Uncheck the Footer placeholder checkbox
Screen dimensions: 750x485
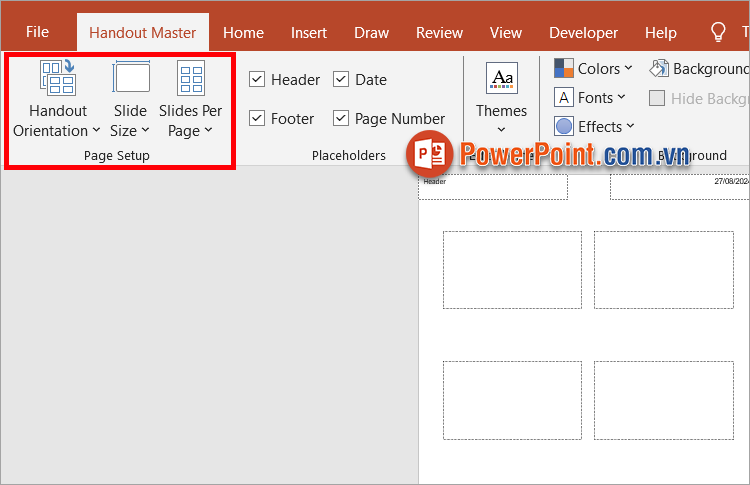[x=257, y=118]
